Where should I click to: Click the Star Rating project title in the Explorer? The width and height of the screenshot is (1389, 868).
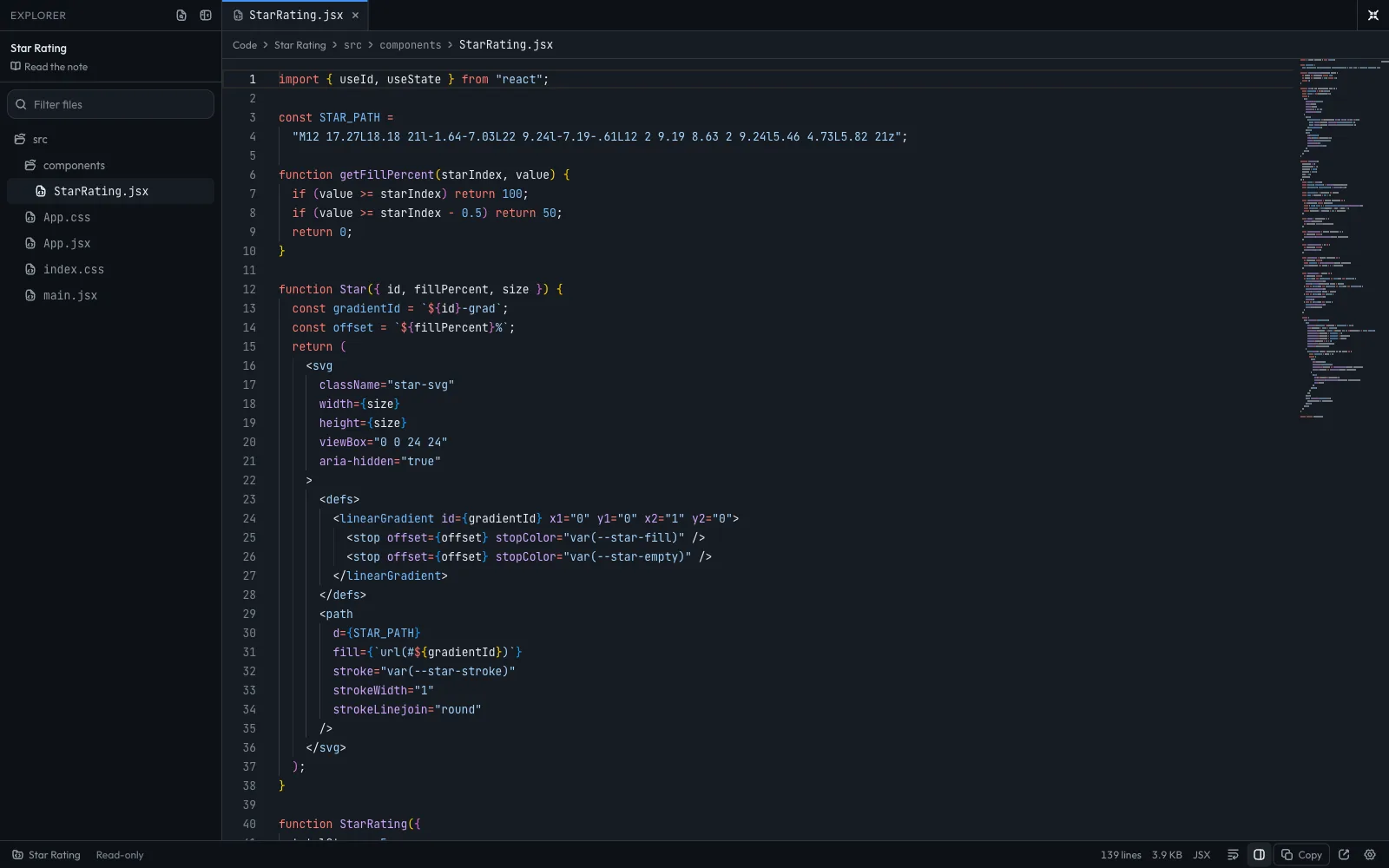click(38, 48)
